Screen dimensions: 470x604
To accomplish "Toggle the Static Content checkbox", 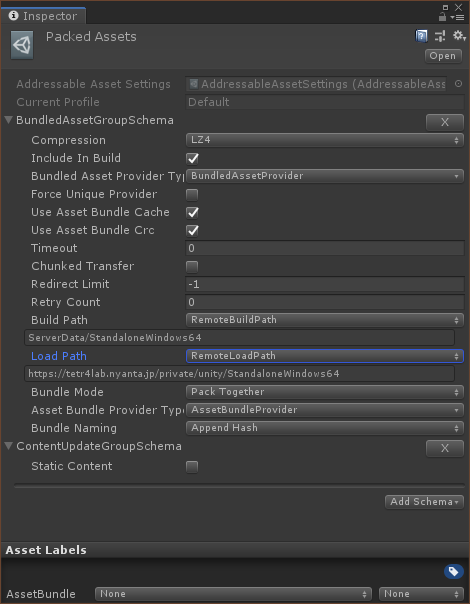I will (x=192, y=466).
